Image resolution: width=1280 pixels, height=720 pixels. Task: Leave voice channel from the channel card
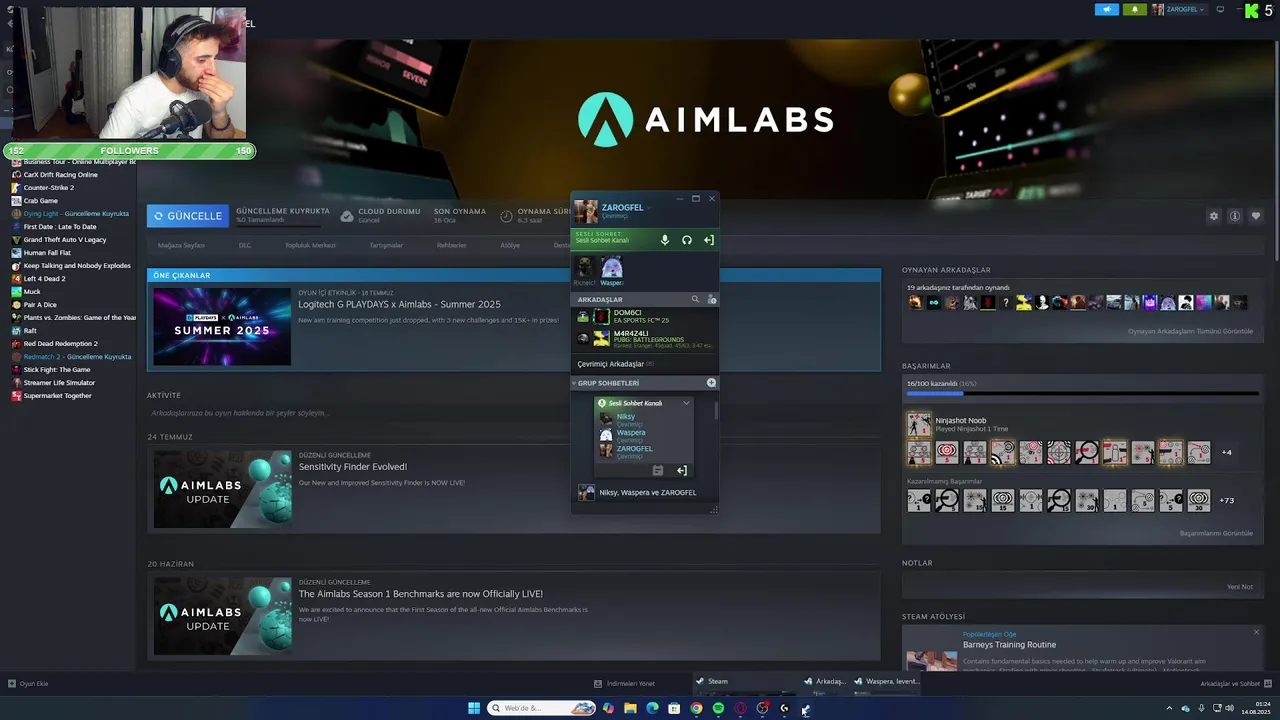coord(681,470)
